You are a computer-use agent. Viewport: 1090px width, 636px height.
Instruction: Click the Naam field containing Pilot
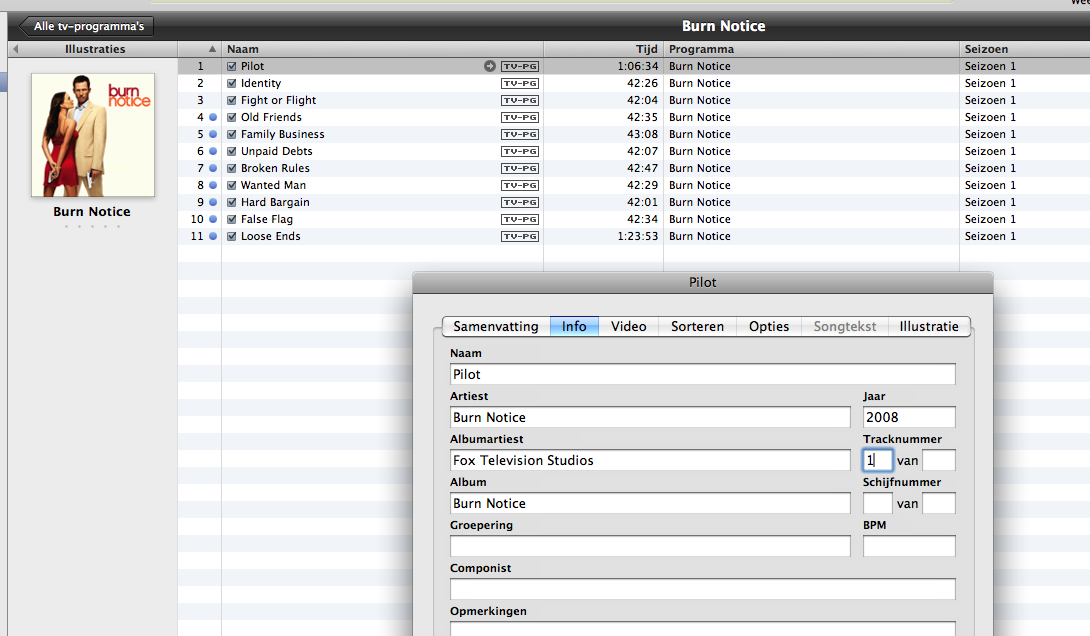tap(702, 375)
